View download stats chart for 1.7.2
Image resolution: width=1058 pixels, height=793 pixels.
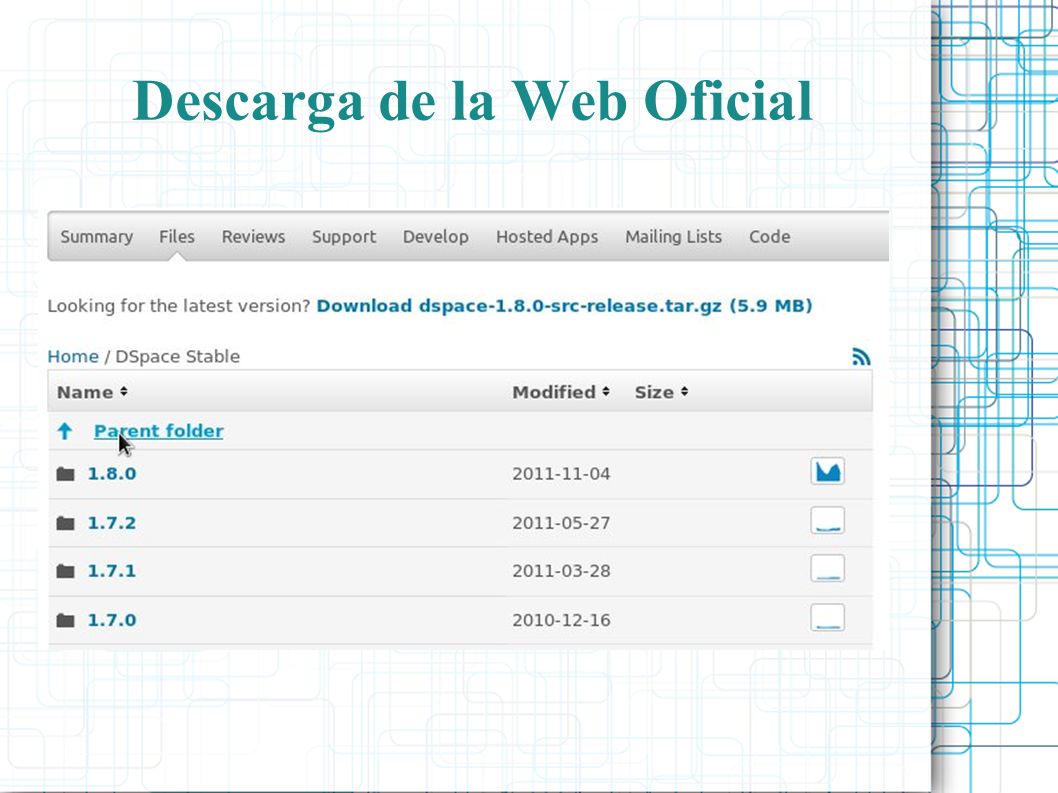(x=828, y=520)
